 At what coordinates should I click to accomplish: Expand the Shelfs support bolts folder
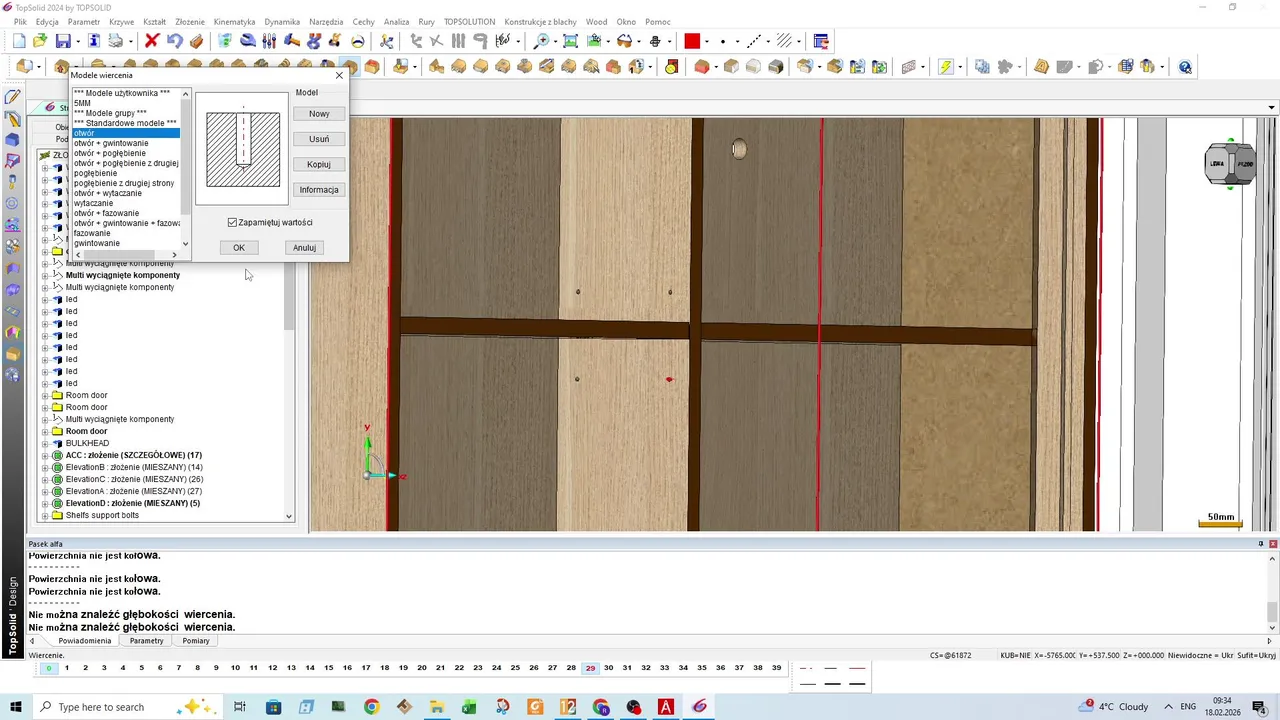pyautogui.click(x=45, y=515)
